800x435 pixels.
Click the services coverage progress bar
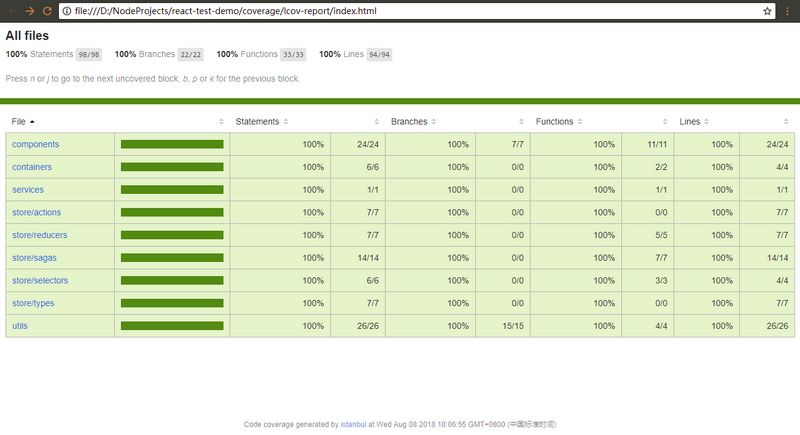coord(172,190)
